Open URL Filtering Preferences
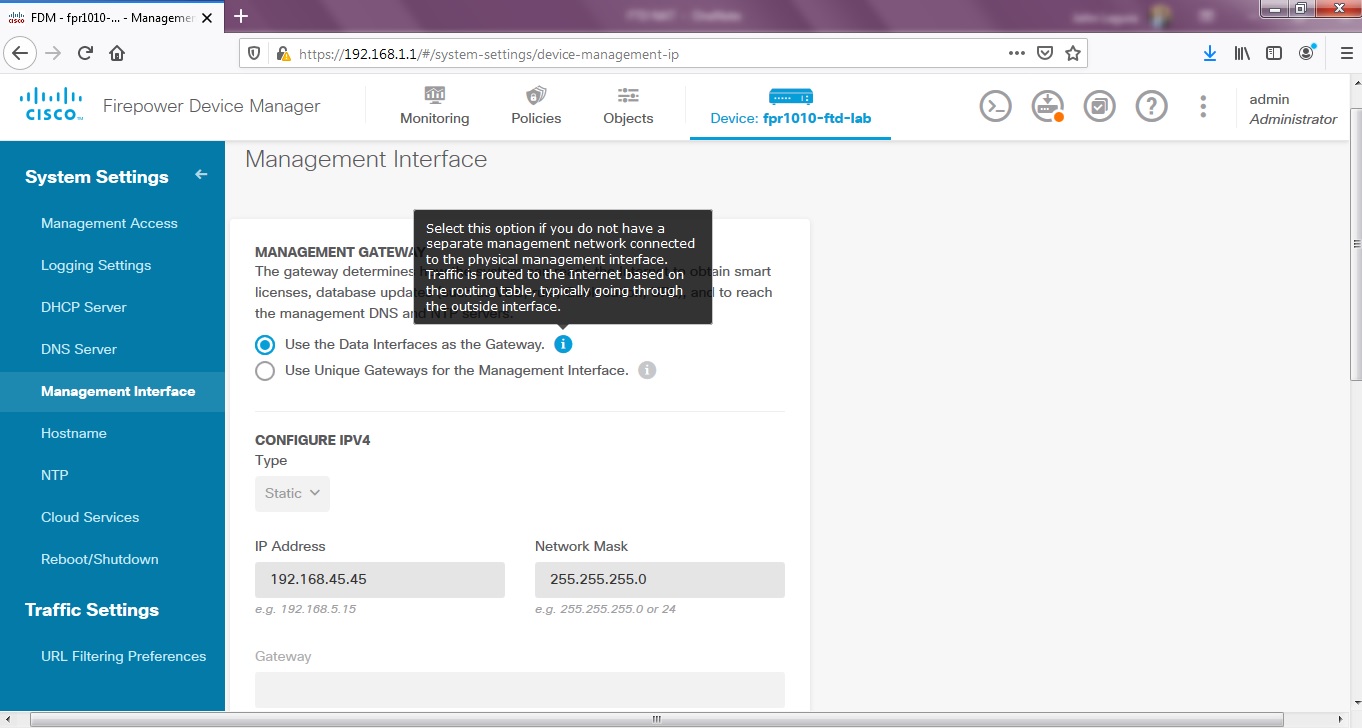The height and width of the screenshot is (728, 1362). pyautogui.click(x=123, y=656)
